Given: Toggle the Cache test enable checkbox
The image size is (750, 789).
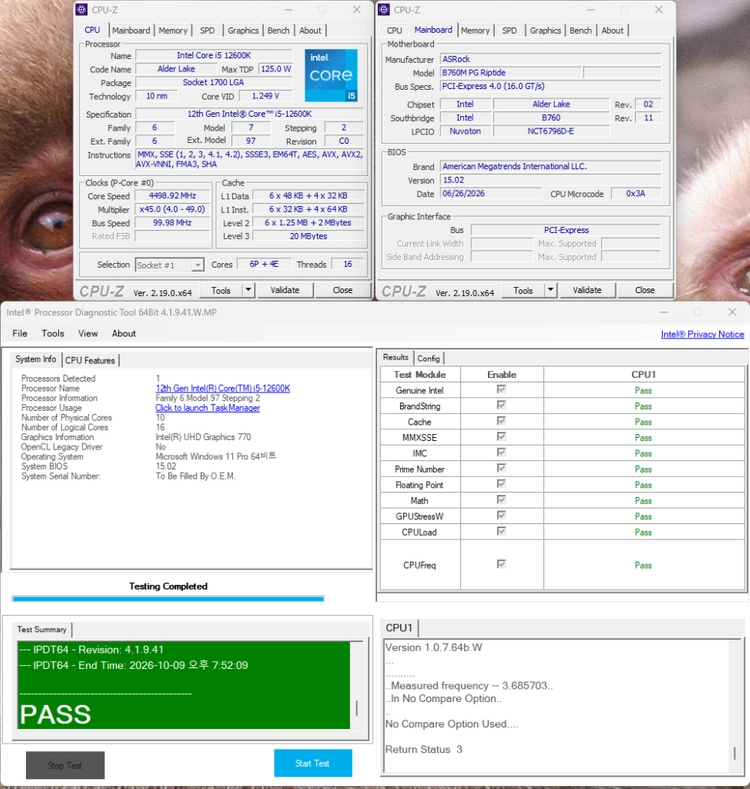Looking at the screenshot, I should tap(501, 421).
